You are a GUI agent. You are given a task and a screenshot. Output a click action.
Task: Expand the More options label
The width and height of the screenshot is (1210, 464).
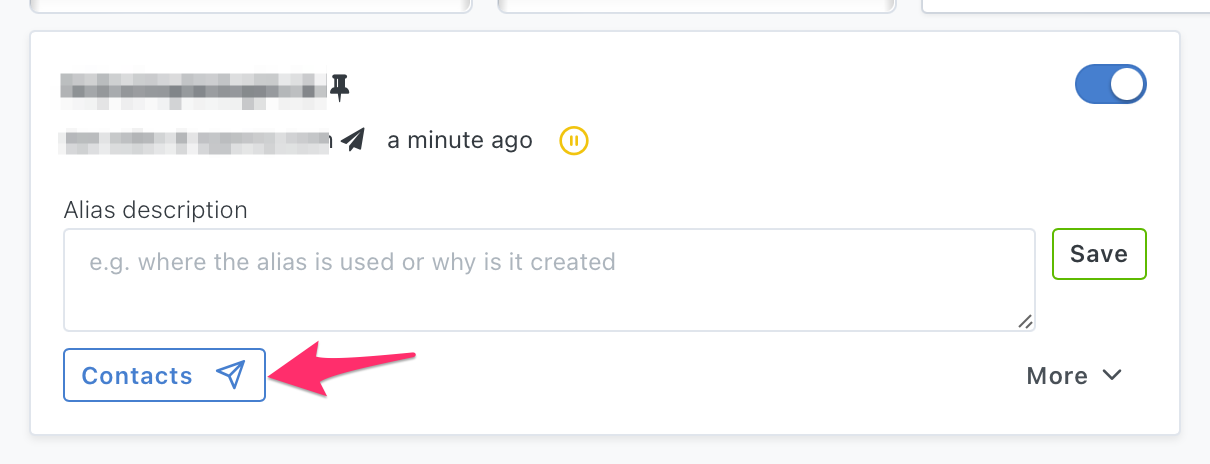coord(1057,376)
